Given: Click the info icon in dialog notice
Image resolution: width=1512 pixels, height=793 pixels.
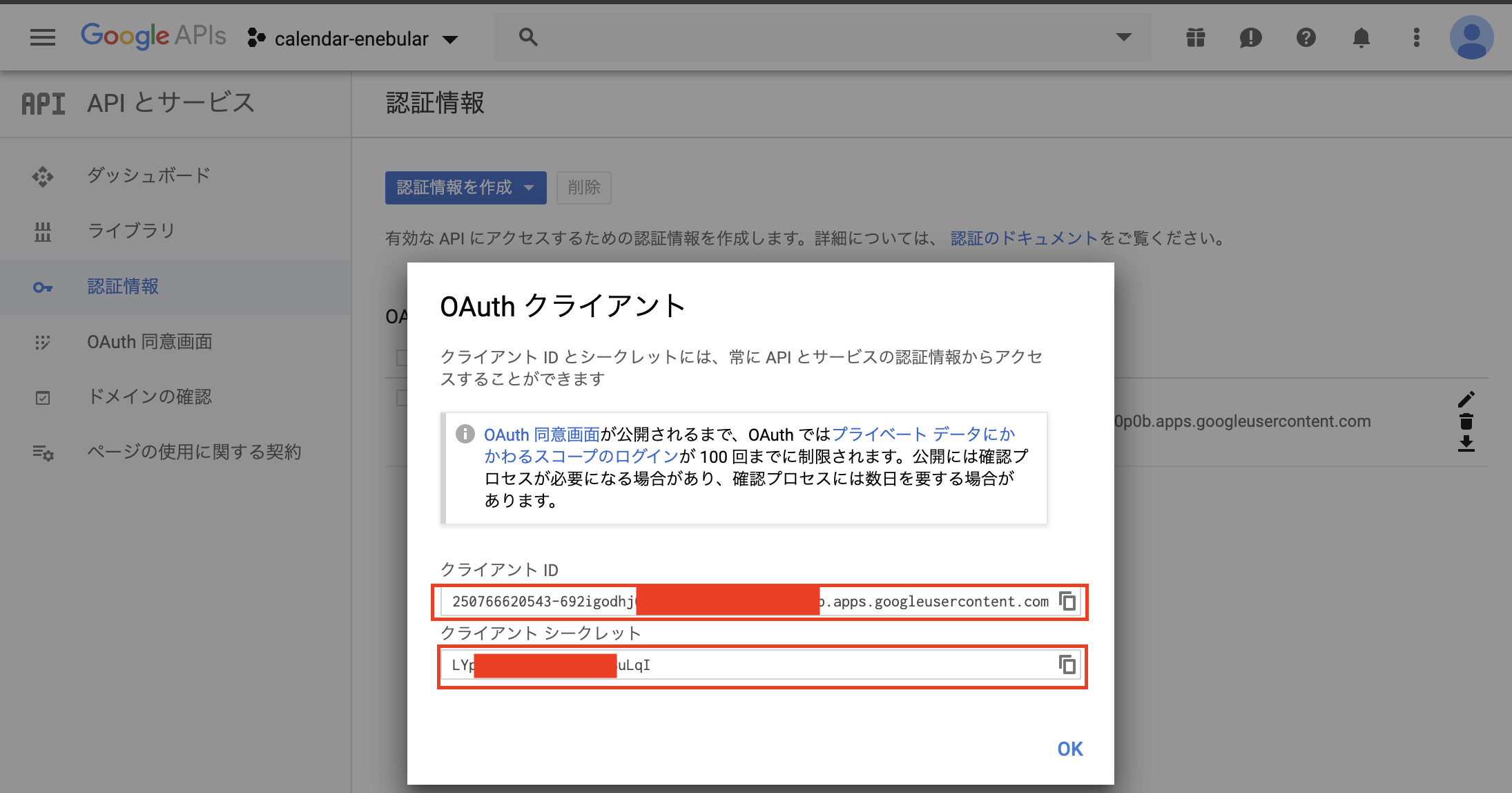Looking at the screenshot, I should point(465,434).
